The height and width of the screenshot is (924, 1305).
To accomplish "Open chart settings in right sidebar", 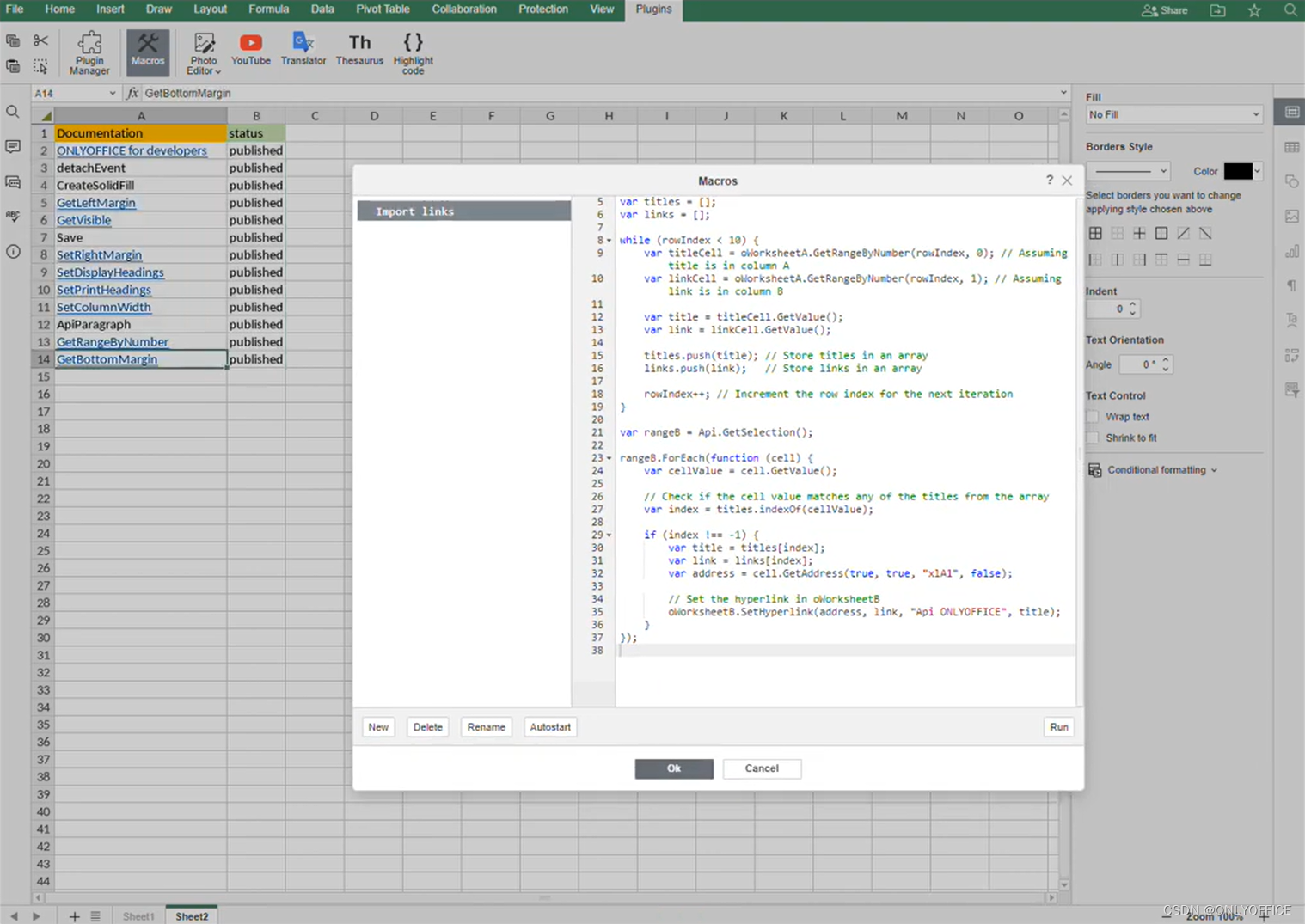I will pyautogui.click(x=1291, y=252).
